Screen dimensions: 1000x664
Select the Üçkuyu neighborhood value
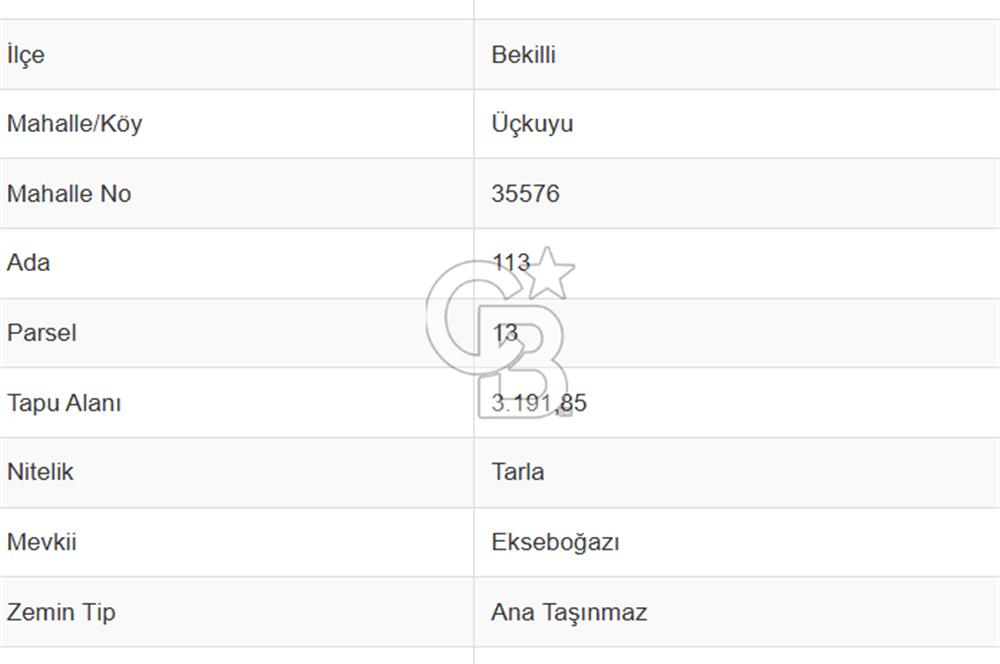(x=533, y=124)
